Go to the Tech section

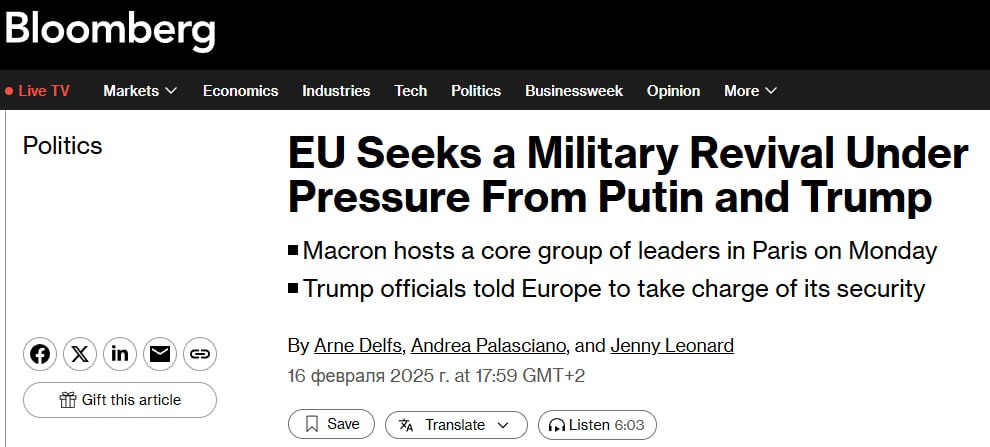pos(410,91)
